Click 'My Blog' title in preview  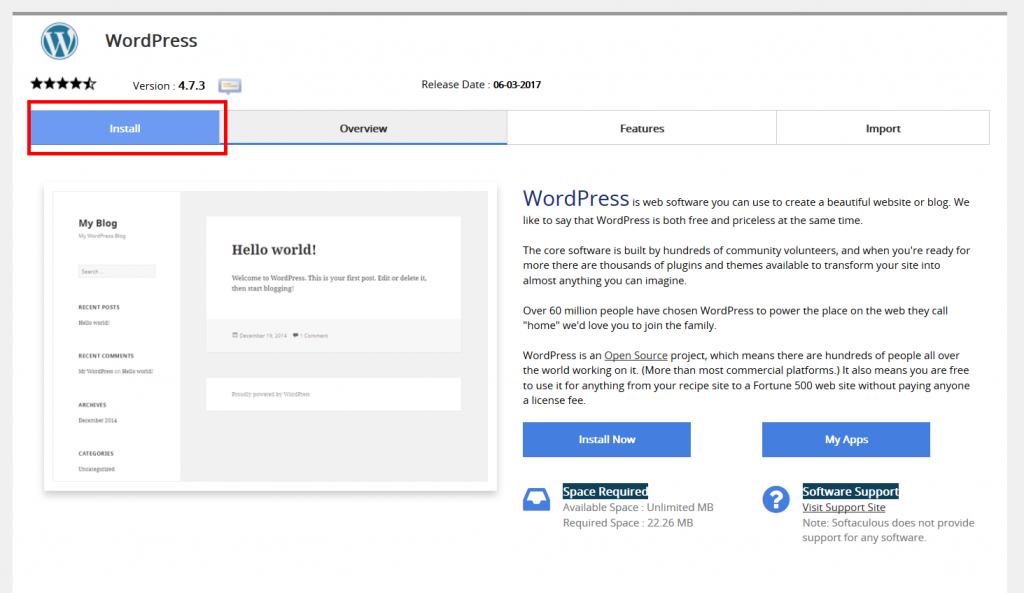pos(98,223)
